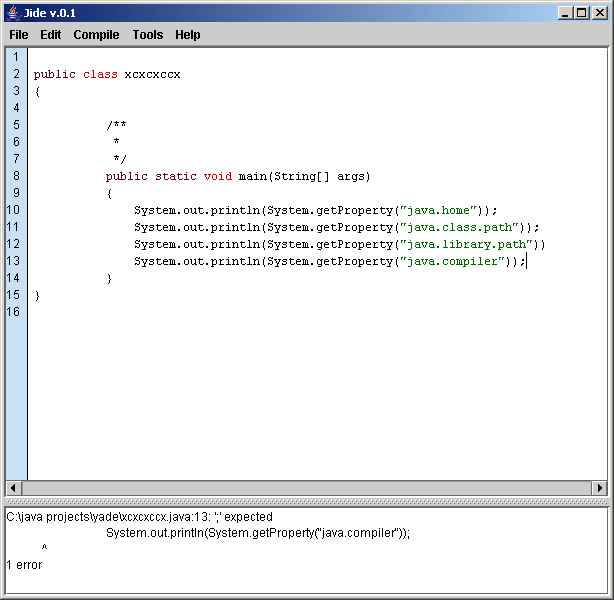Click the 'static' keyword on line 8
614x600 pixels.
(x=176, y=176)
